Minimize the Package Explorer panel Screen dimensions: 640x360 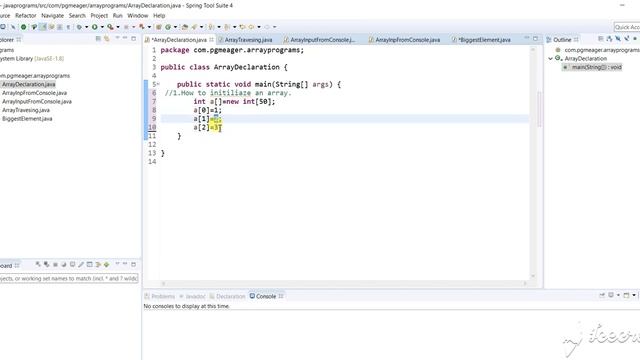coord(125,38)
